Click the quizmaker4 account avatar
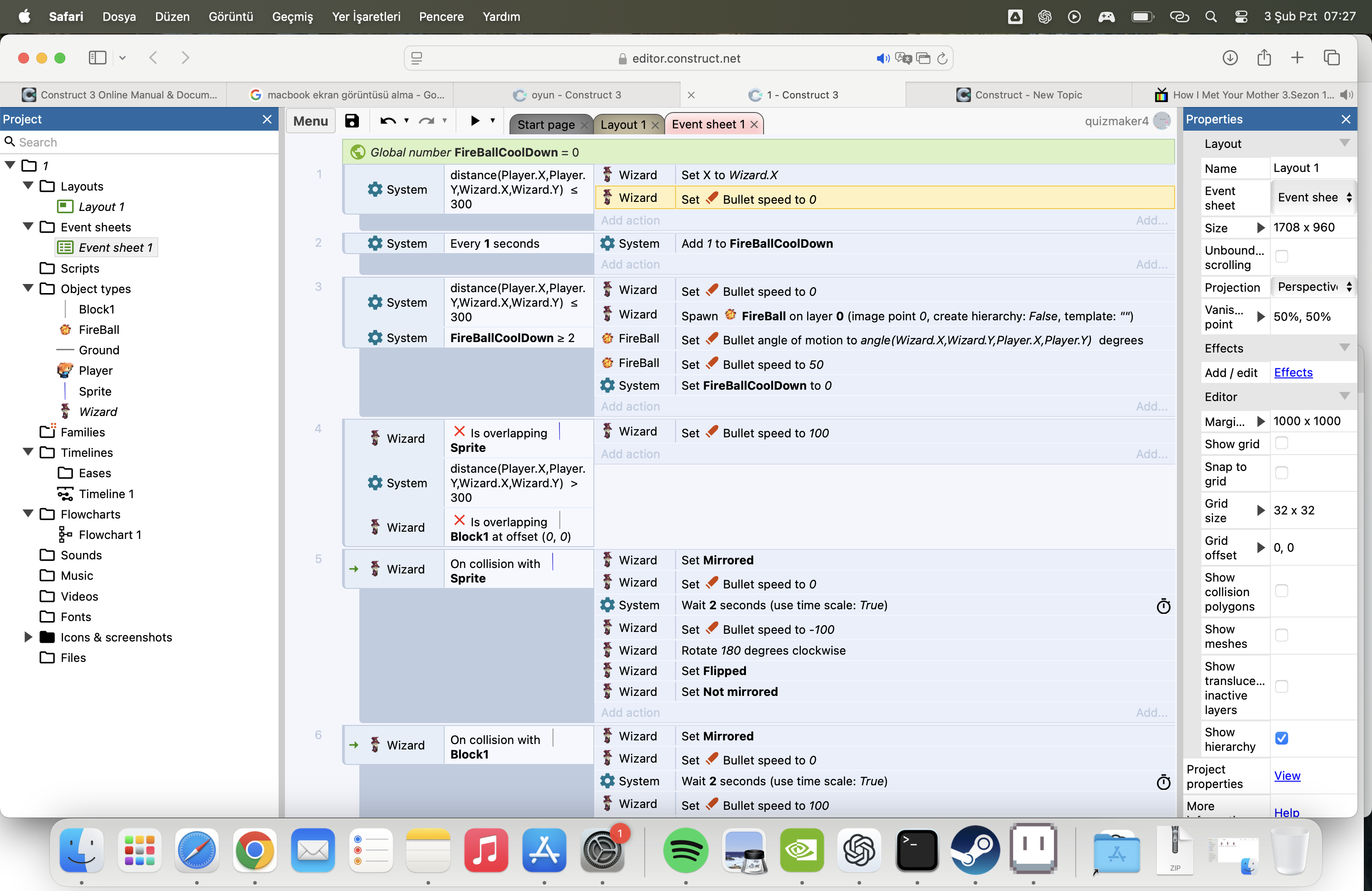This screenshot has width=1372, height=891. (x=1161, y=121)
